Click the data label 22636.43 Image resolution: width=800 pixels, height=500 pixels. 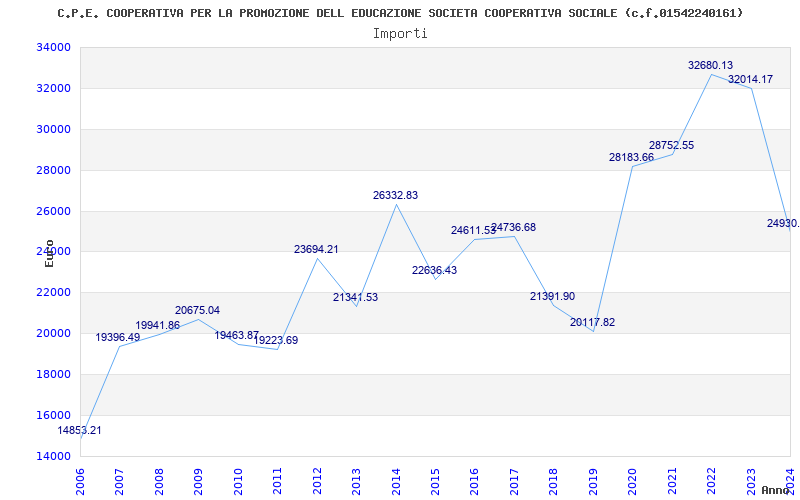[x=435, y=270]
